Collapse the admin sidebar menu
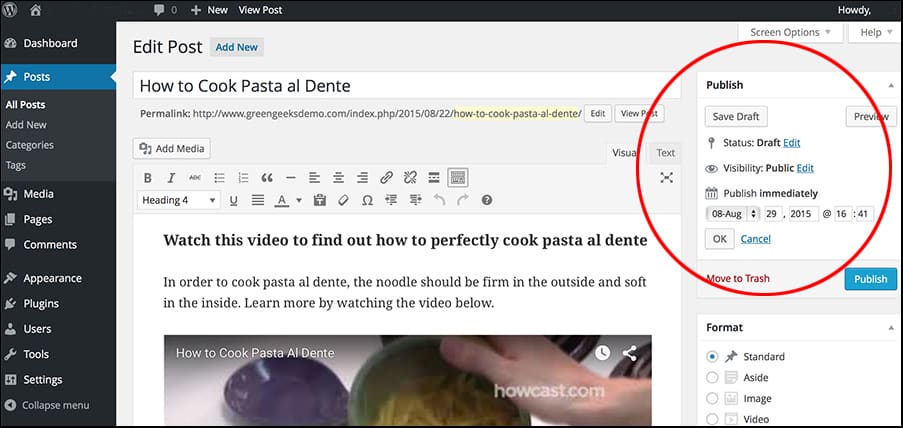 [47, 406]
